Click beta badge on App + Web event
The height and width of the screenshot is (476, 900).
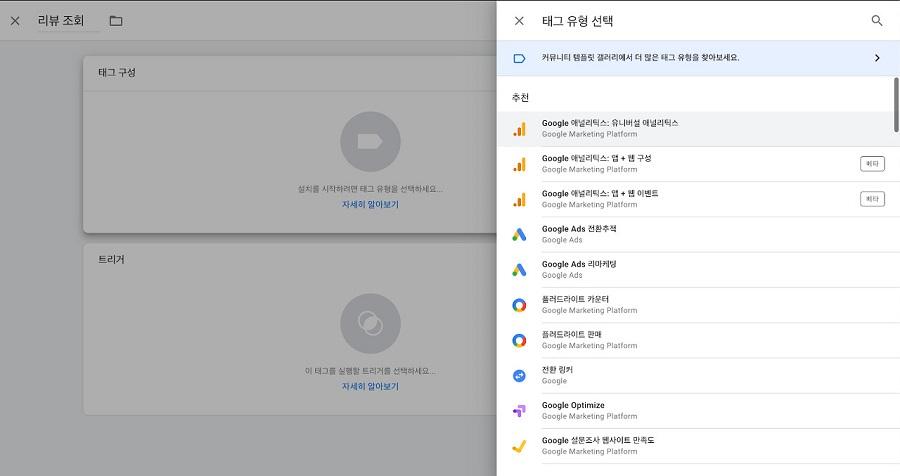pyautogui.click(x=872, y=199)
